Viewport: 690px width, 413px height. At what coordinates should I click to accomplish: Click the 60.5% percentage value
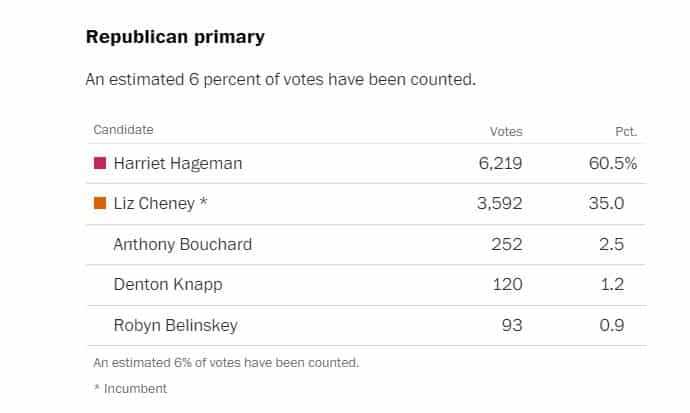pyautogui.click(x=613, y=164)
